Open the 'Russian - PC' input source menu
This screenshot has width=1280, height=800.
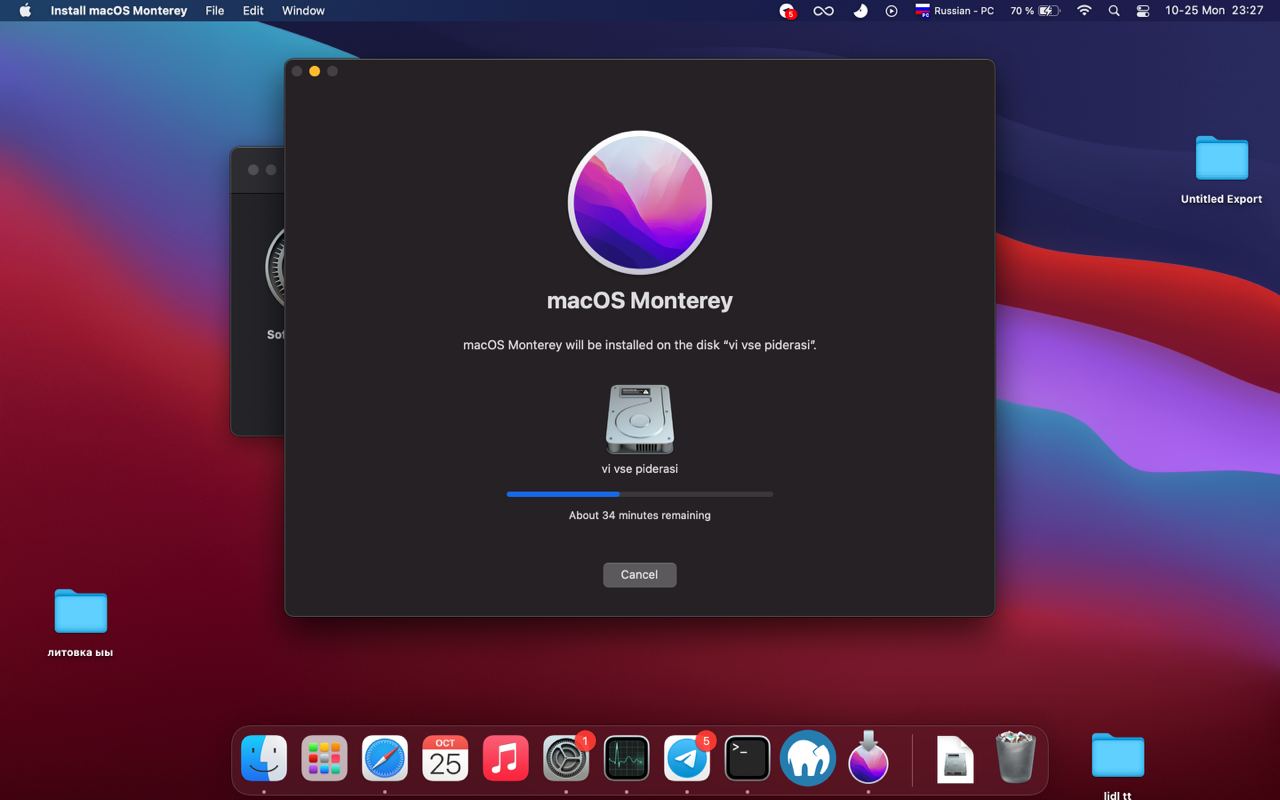(954, 11)
